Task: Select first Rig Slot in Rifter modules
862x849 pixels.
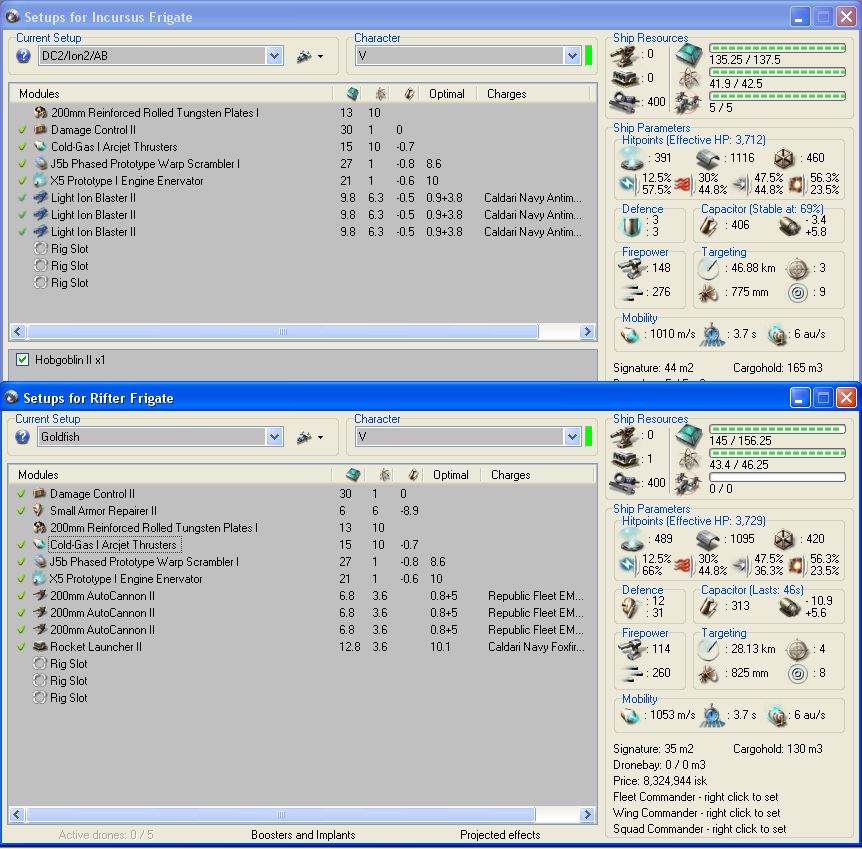Action: coord(69,664)
